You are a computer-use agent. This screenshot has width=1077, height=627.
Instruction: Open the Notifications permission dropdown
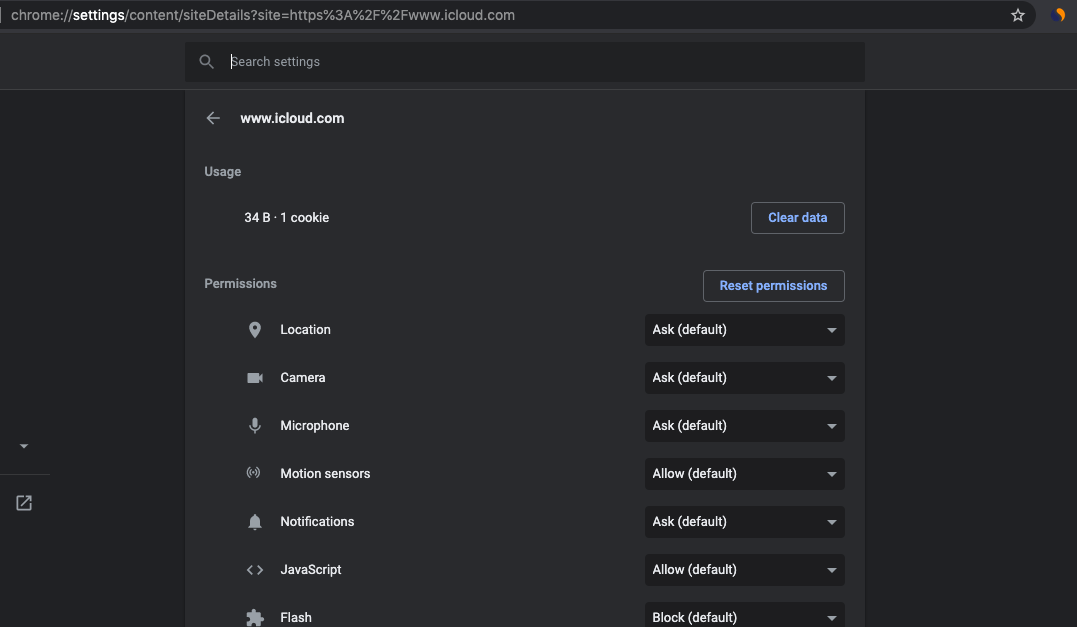745,522
